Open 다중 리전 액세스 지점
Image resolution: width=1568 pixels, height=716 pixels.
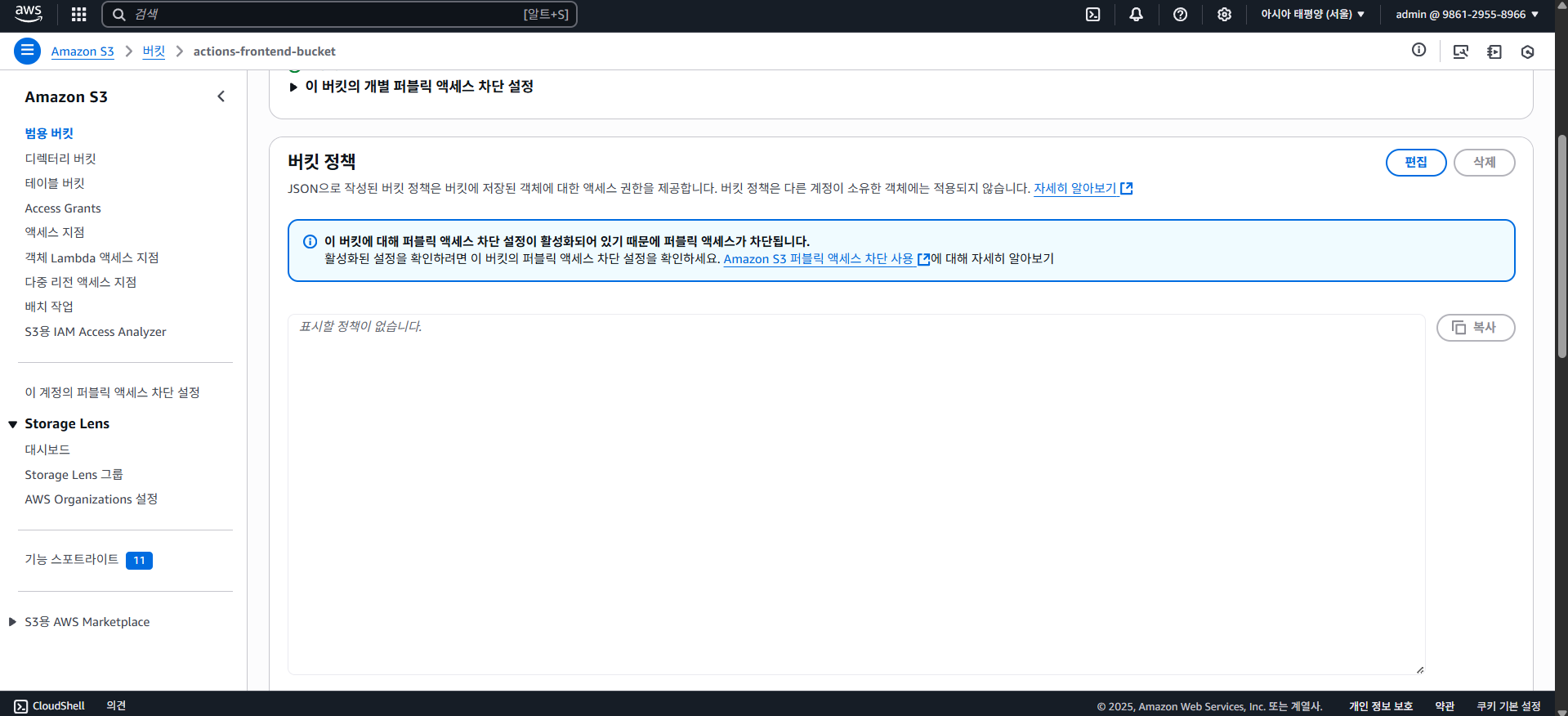click(81, 282)
